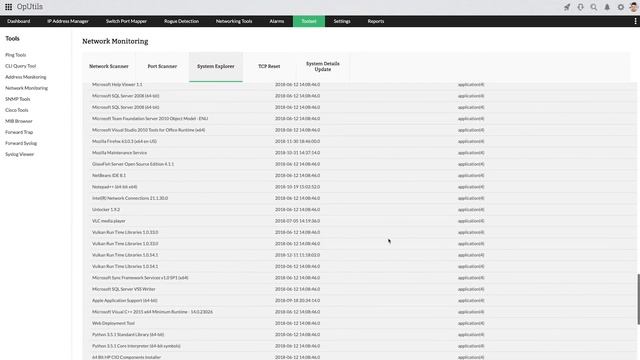Select Microsoft Sync Framework Services row

(360, 278)
